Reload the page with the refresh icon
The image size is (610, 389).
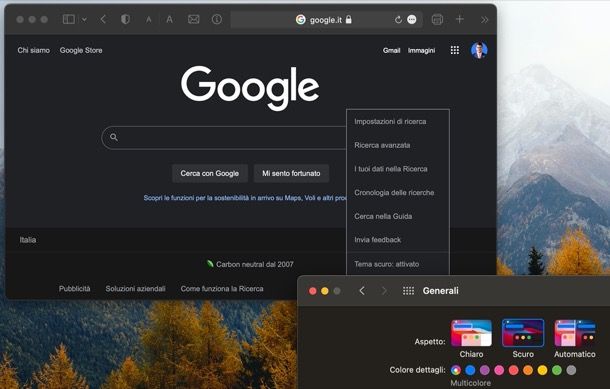pos(398,19)
